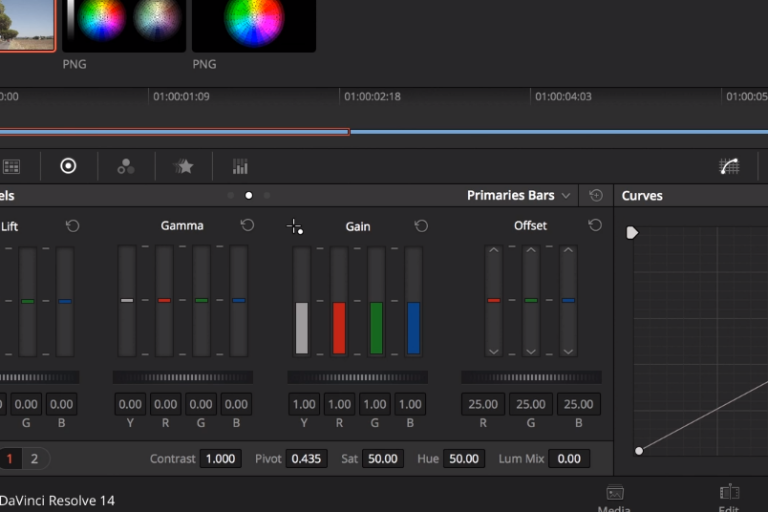Select the white point picker crosshair
Screen dimensions: 768x512
point(295,227)
